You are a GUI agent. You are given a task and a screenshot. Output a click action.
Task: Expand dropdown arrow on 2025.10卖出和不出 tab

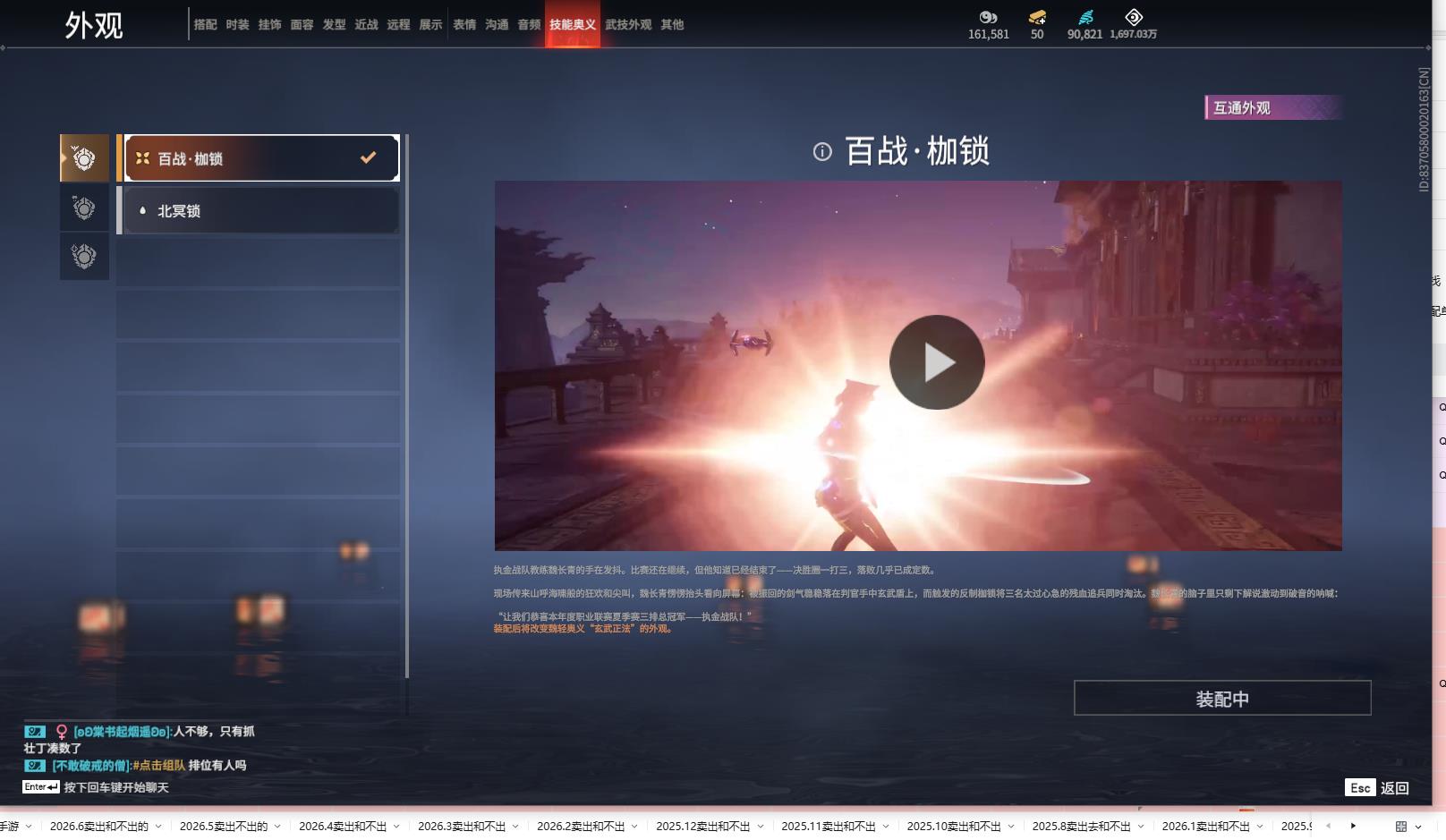click(1011, 827)
